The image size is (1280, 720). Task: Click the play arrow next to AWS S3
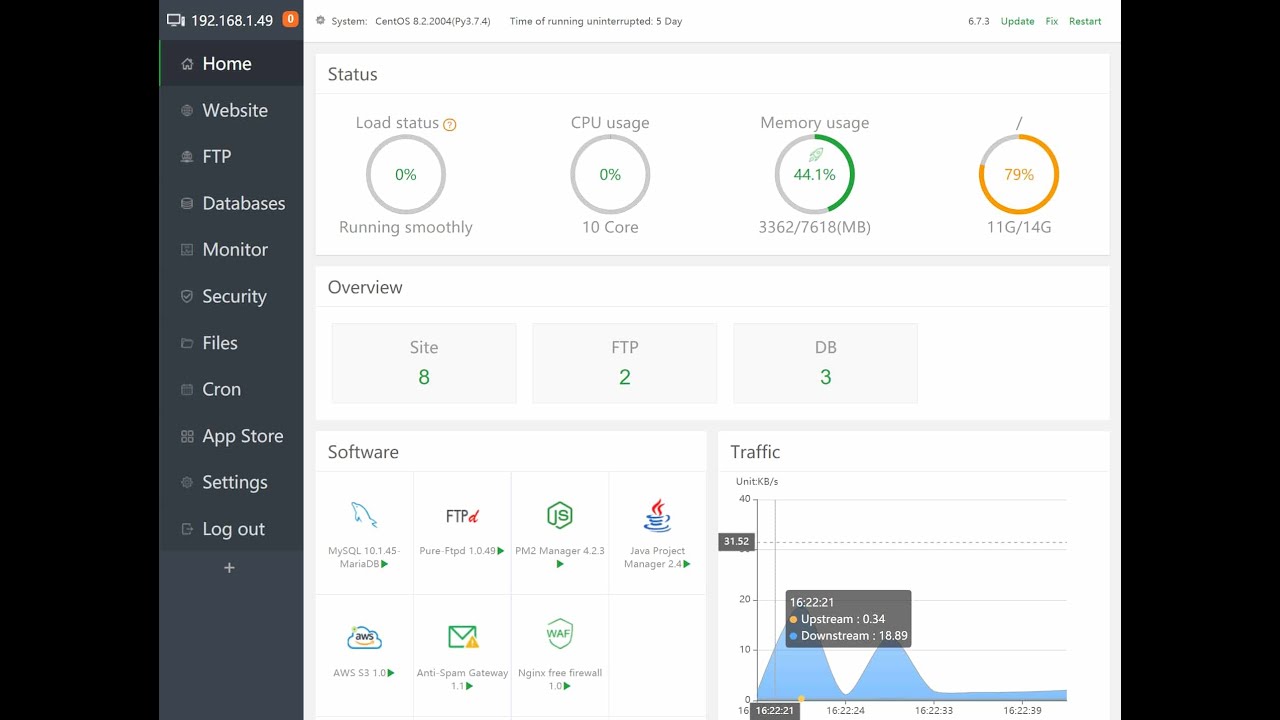pyautogui.click(x=391, y=673)
